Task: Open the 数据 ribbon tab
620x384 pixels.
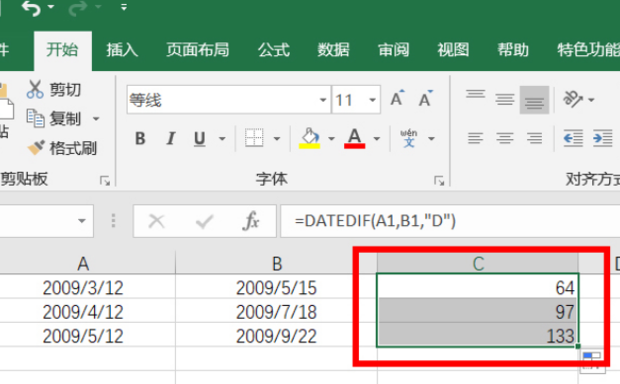Action: [x=333, y=50]
